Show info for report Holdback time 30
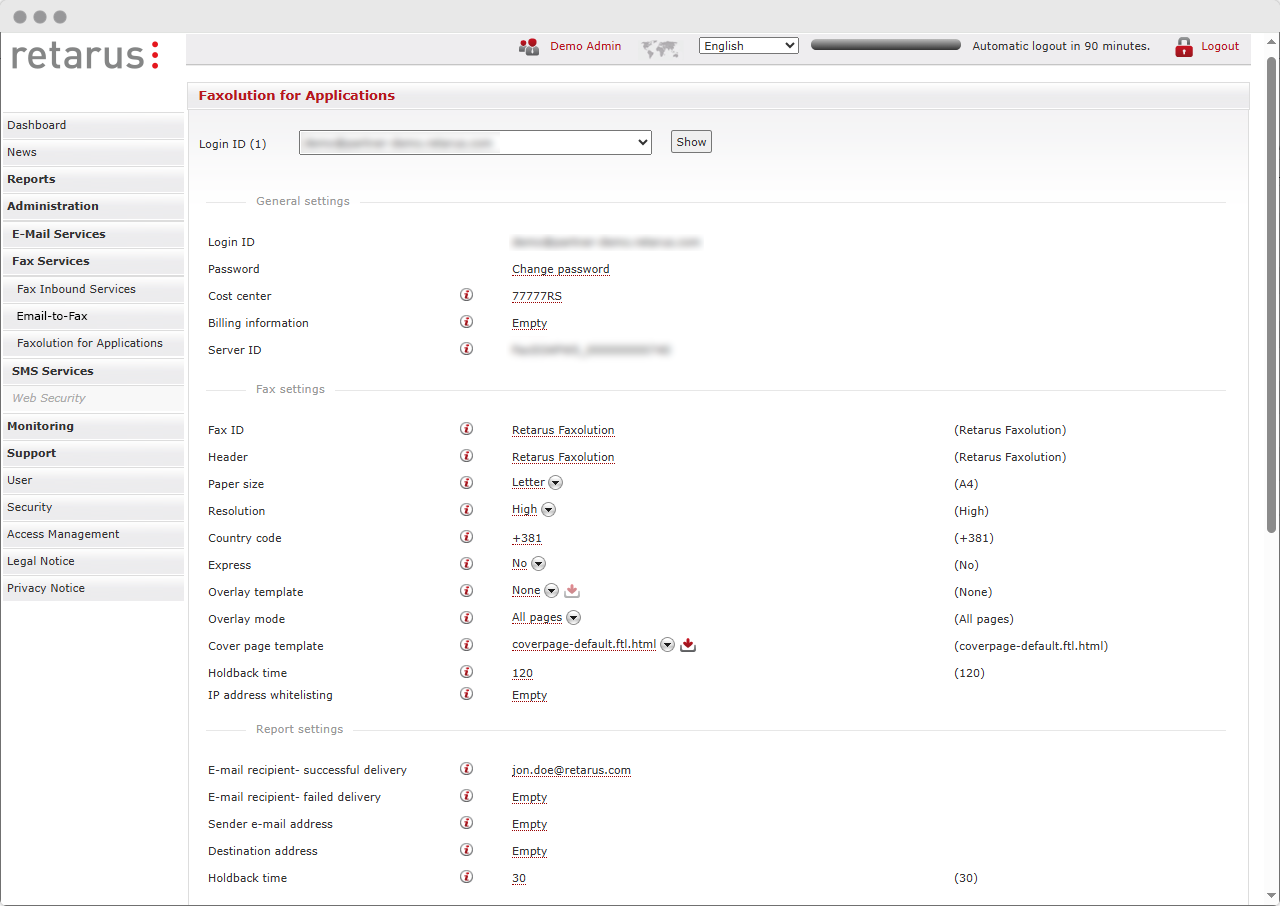Screen dimensions: 1280x906 coord(466,877)
